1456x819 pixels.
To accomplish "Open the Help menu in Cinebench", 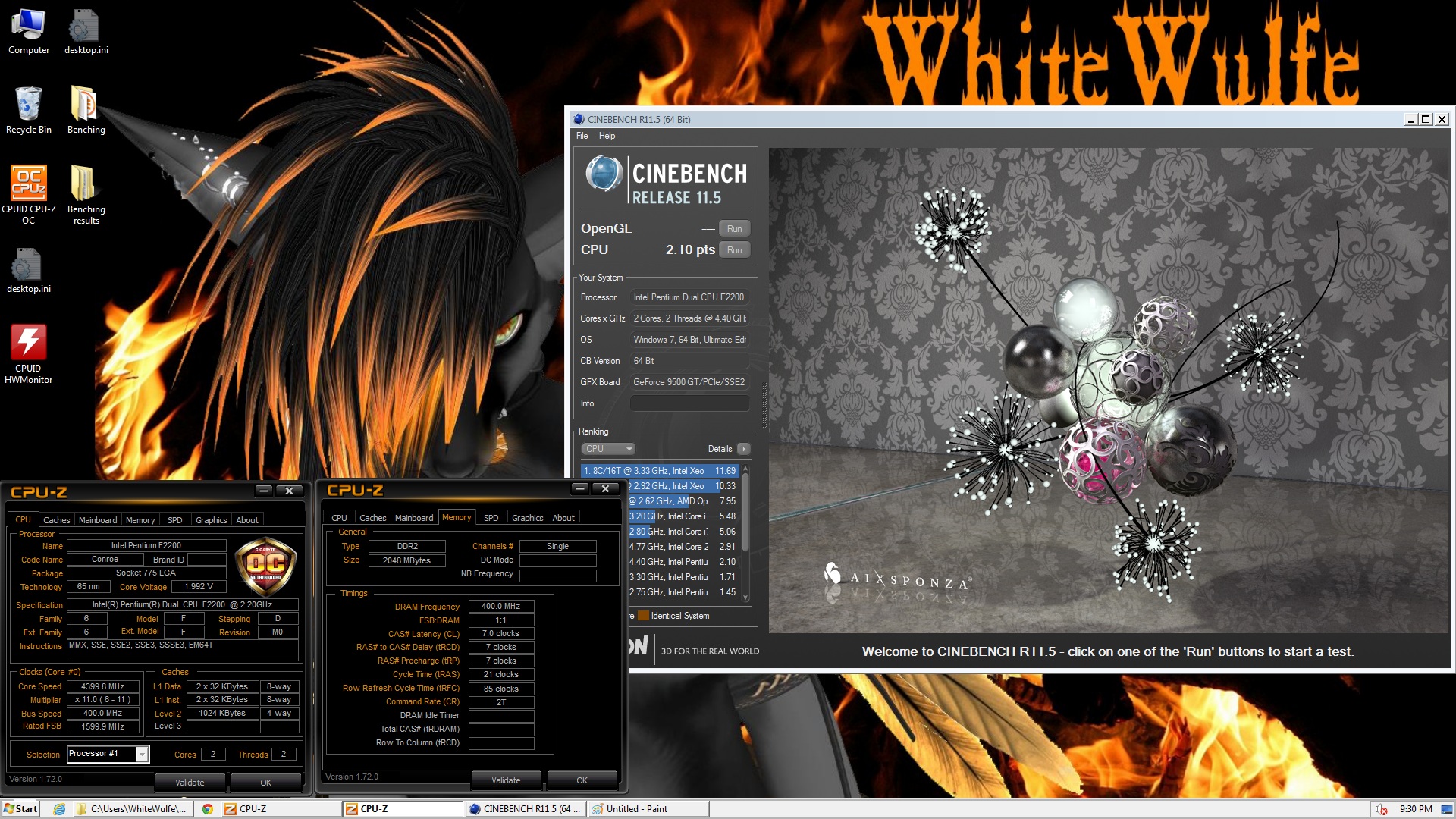I will (607, 136).
